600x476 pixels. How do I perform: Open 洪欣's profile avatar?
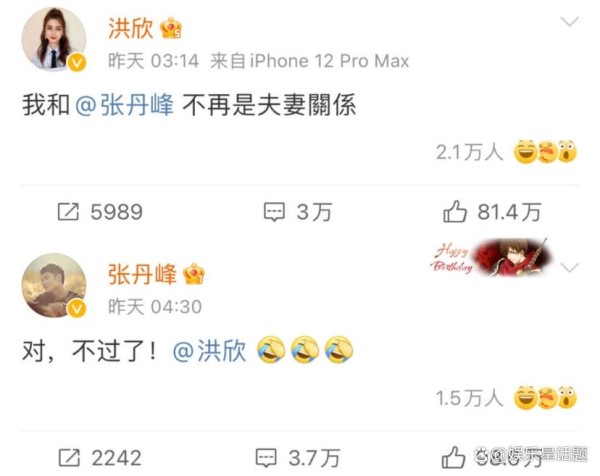click(54, 39)
